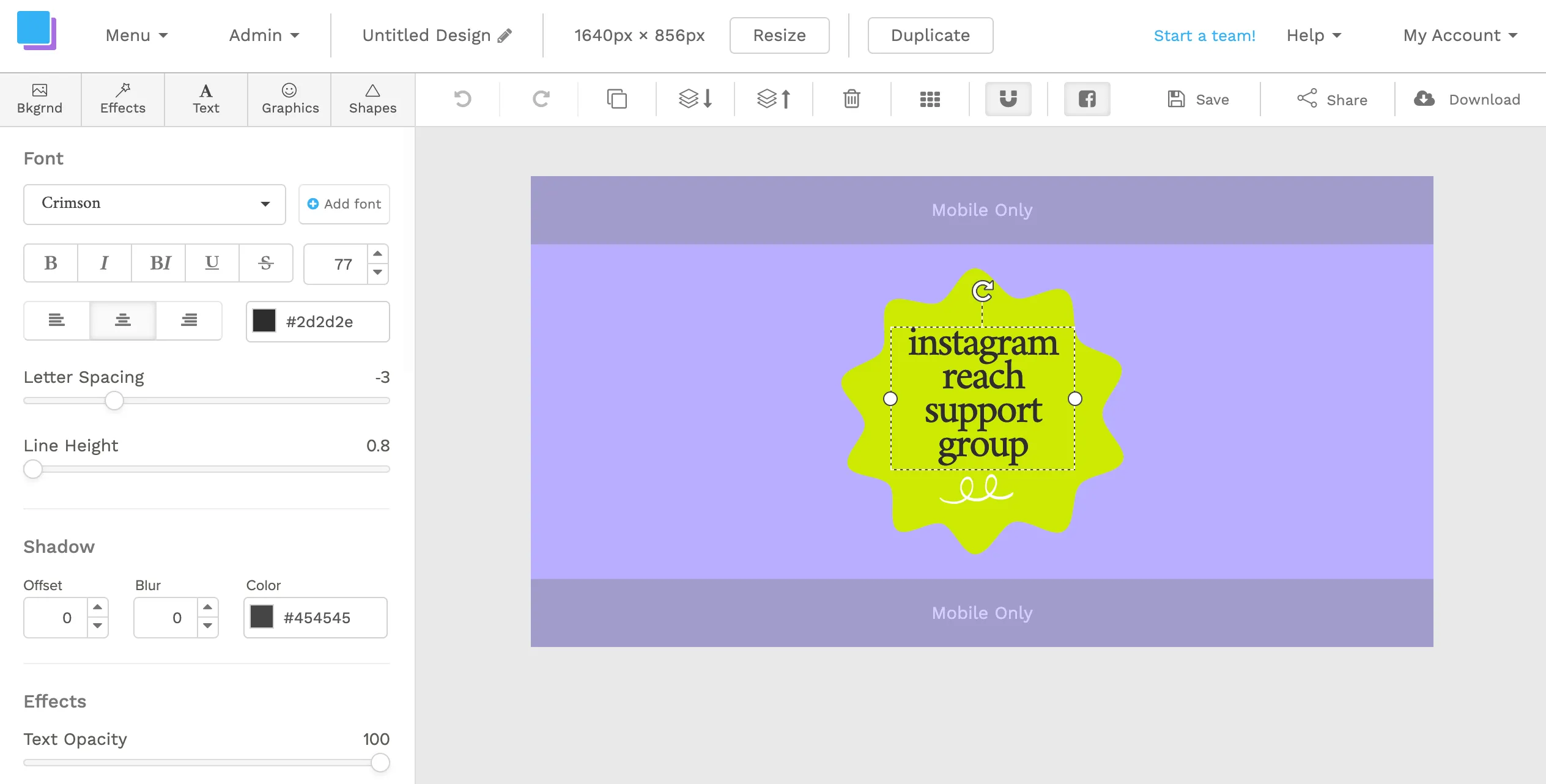
Task: Toggle underline formatting
Action: pyautogui.click(x=212, y=263)
